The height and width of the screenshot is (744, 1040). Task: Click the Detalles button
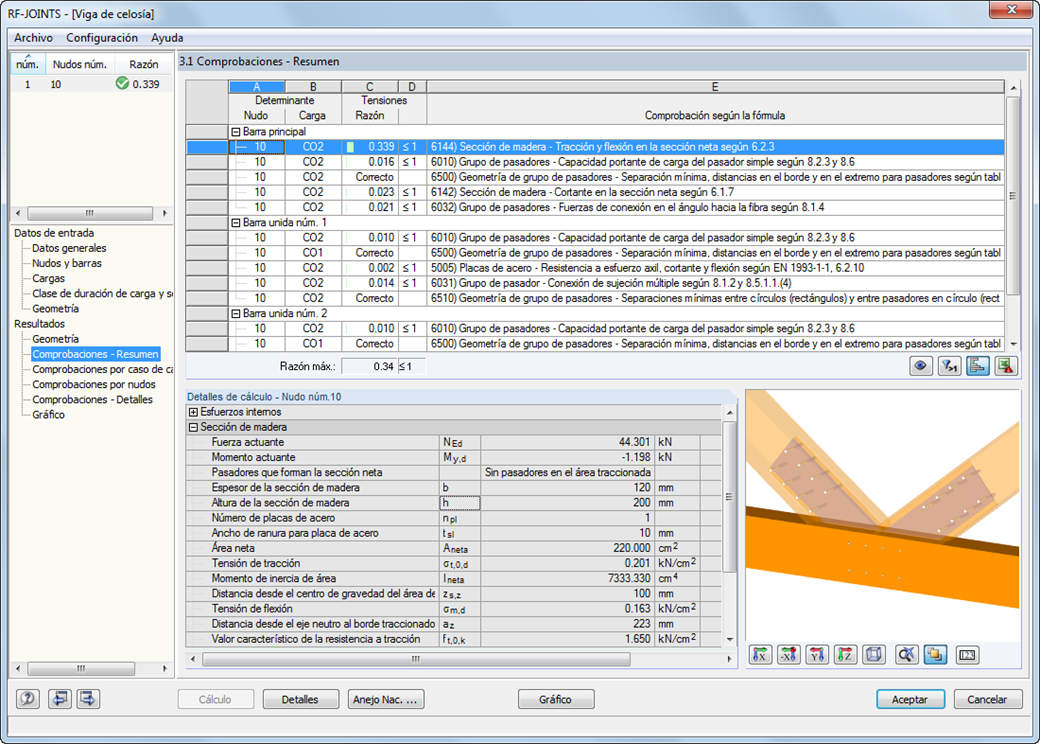300,700
